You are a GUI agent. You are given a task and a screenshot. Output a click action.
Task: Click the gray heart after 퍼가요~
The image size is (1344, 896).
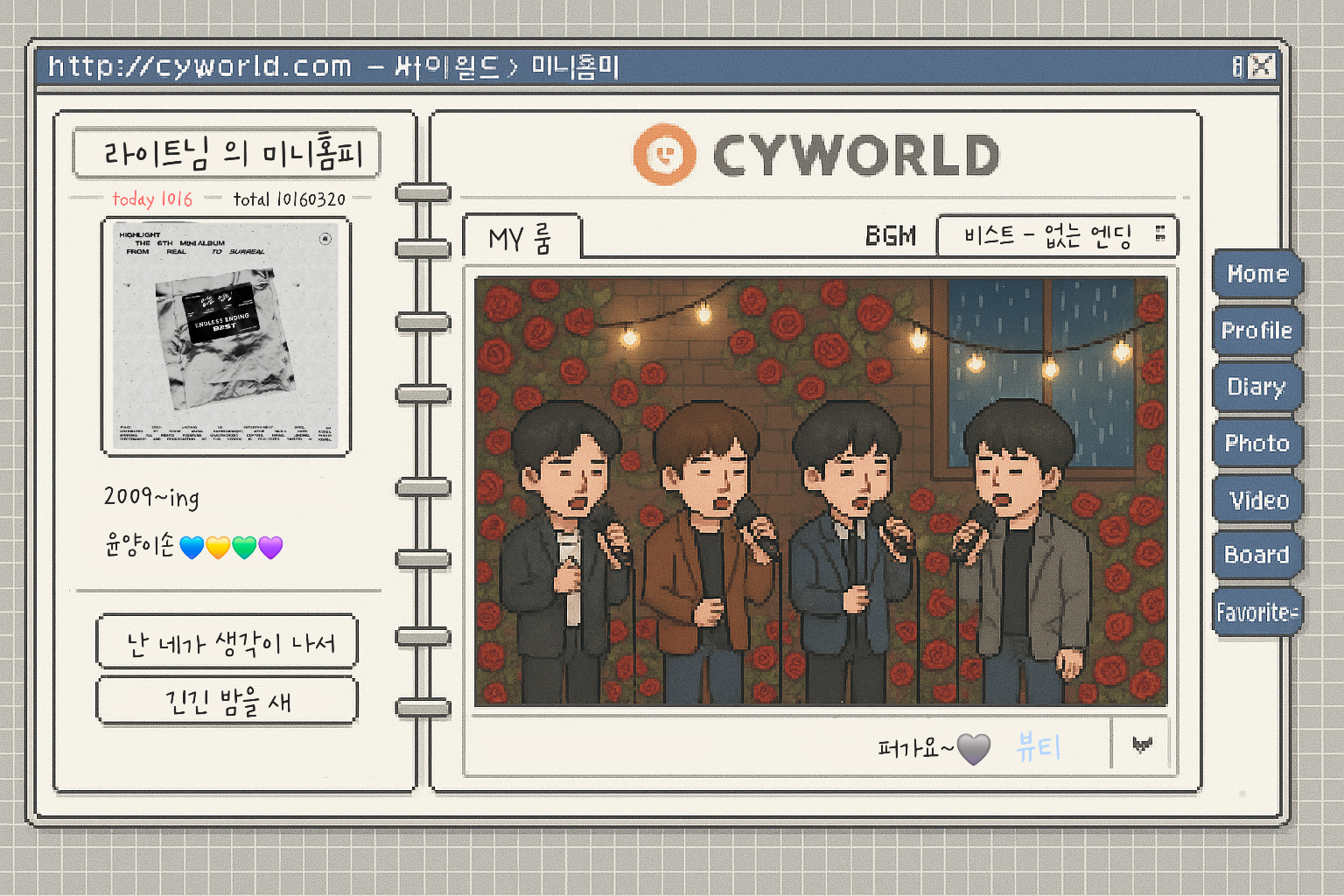pos(974,749)
